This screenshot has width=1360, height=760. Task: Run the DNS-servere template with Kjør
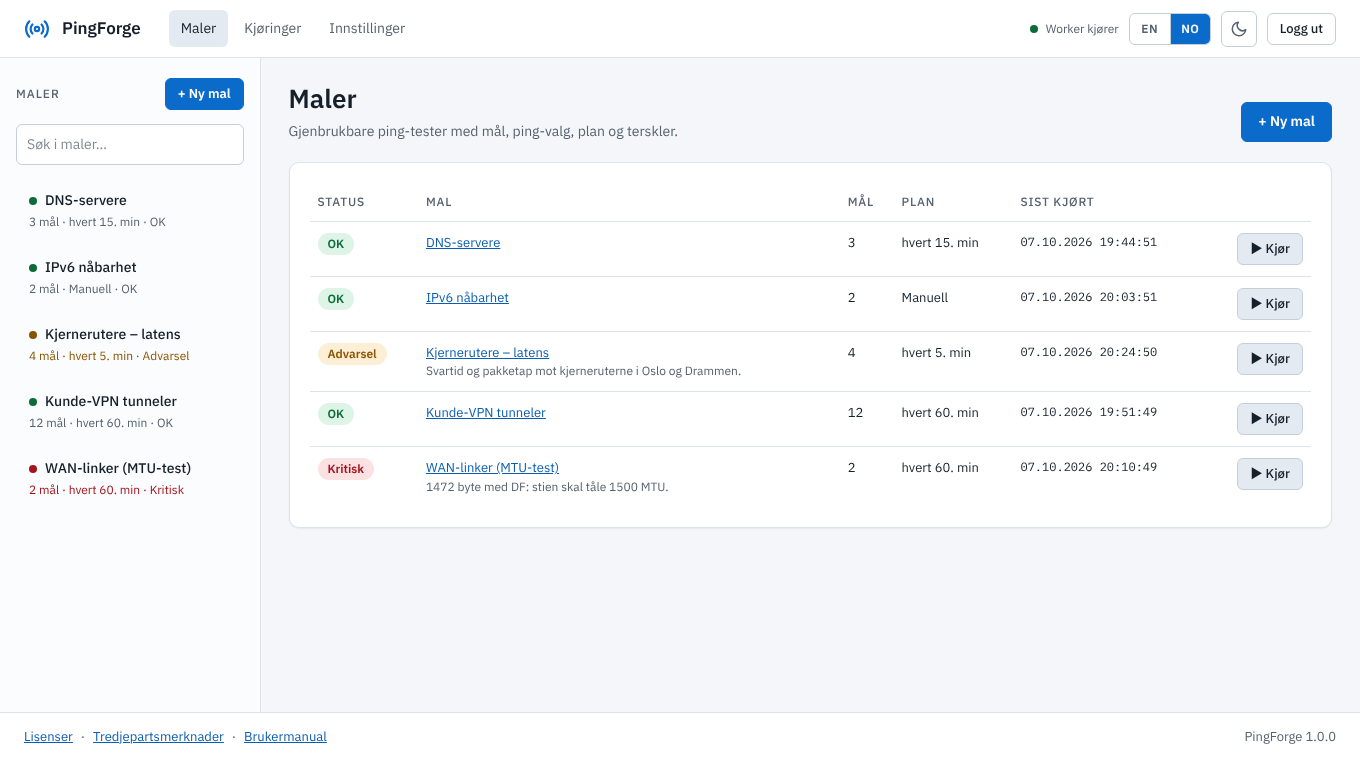tap(1270, 249)
